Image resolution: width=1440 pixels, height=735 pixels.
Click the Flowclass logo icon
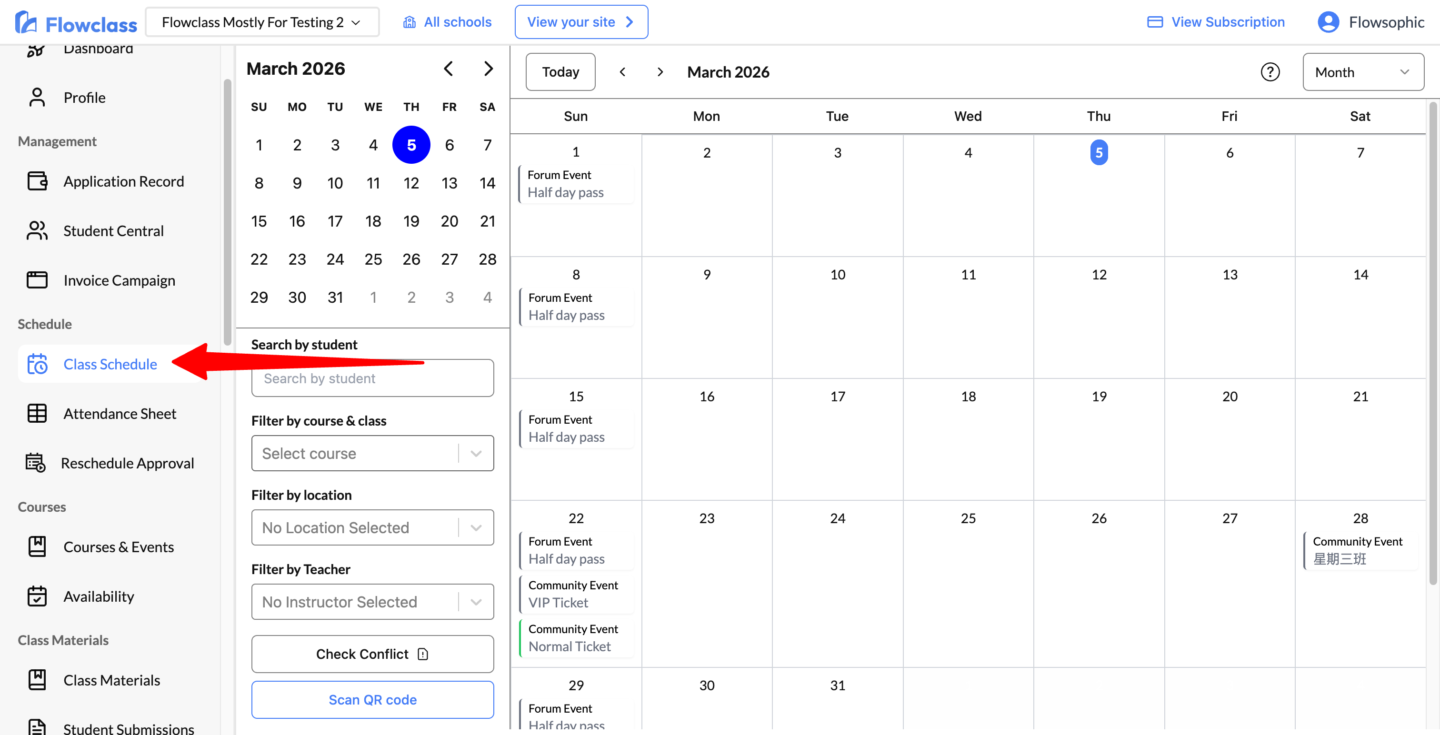point(27,22)
